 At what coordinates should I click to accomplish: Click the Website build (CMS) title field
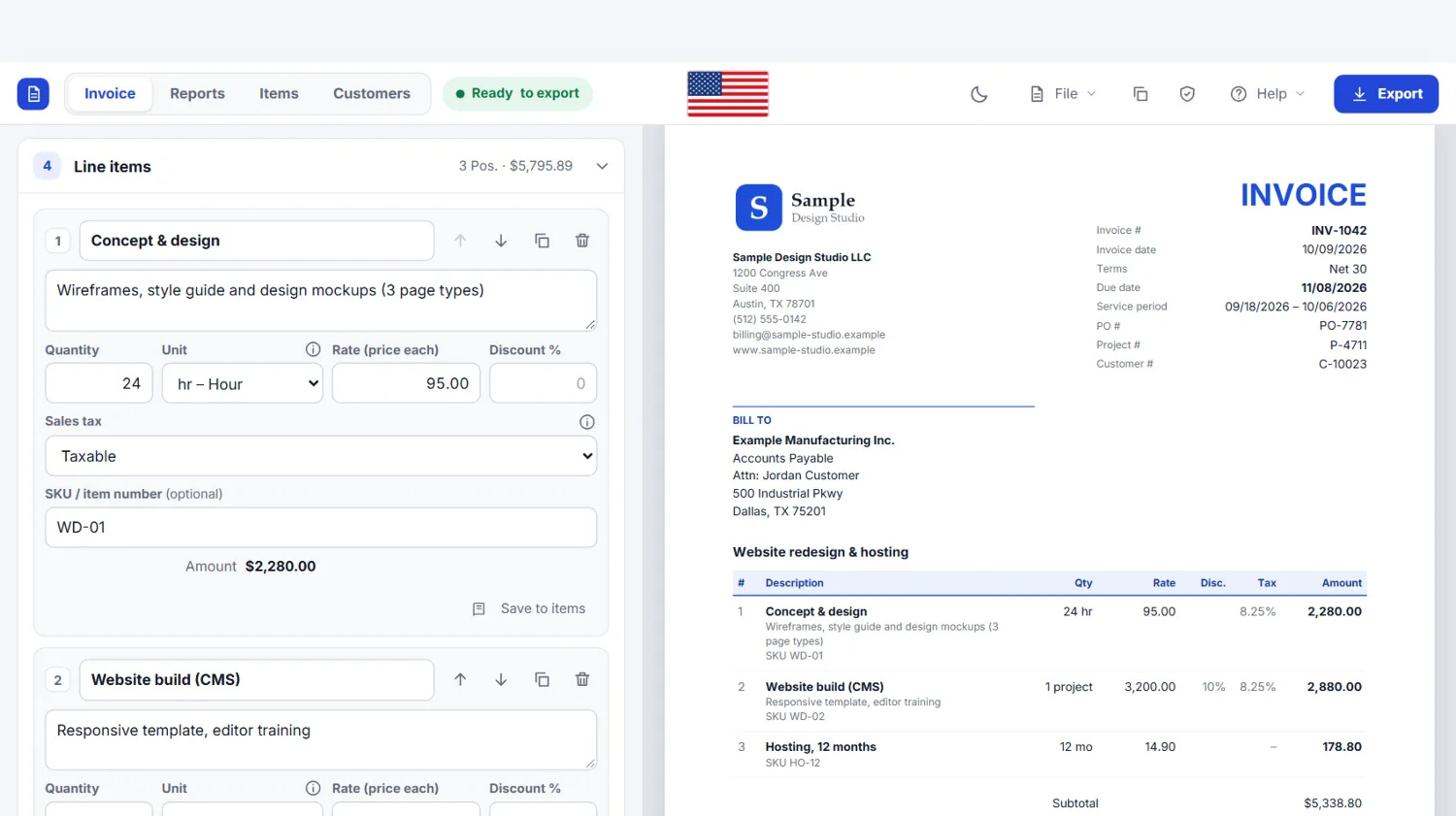(256, 680)
